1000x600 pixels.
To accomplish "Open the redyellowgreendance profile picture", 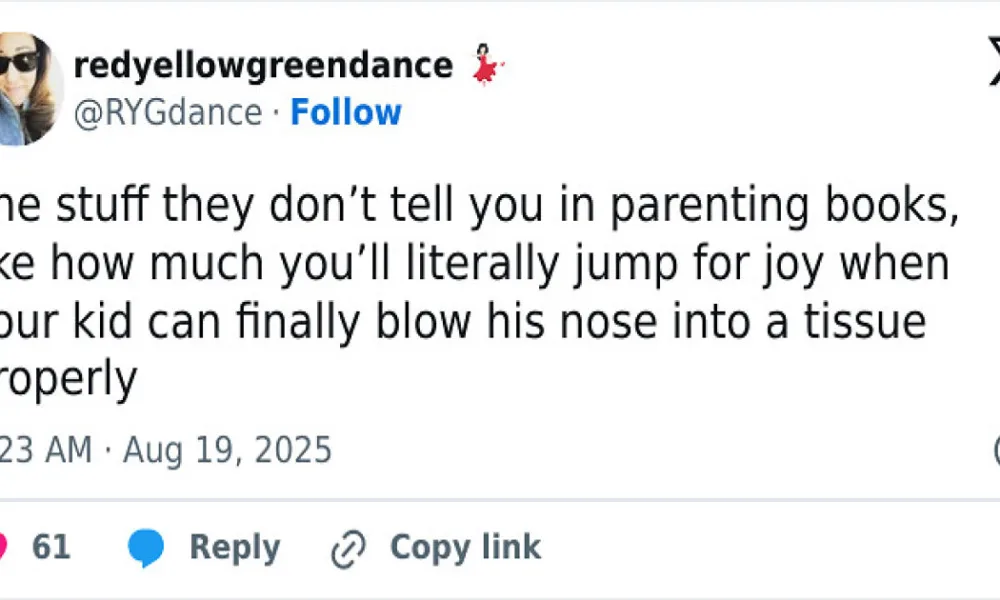I will pos(28,88).
